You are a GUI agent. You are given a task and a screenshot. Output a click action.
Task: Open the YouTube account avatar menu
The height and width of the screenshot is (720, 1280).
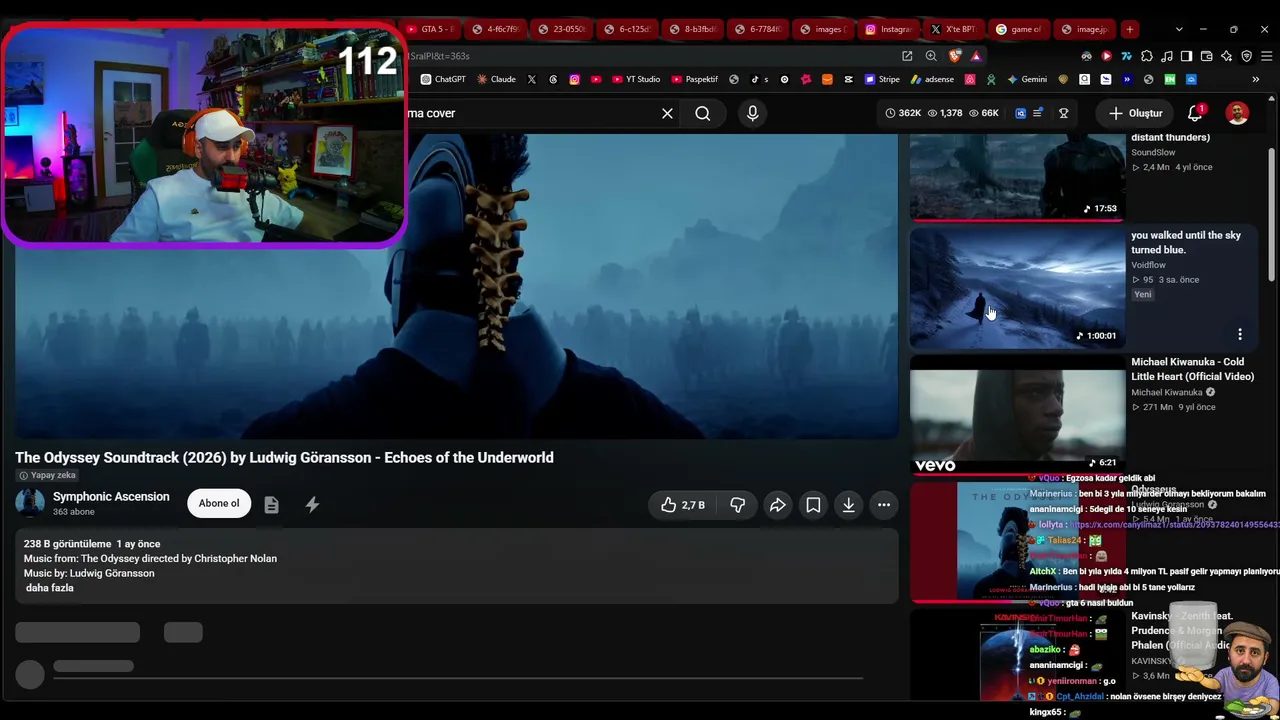pos(1238,113)
